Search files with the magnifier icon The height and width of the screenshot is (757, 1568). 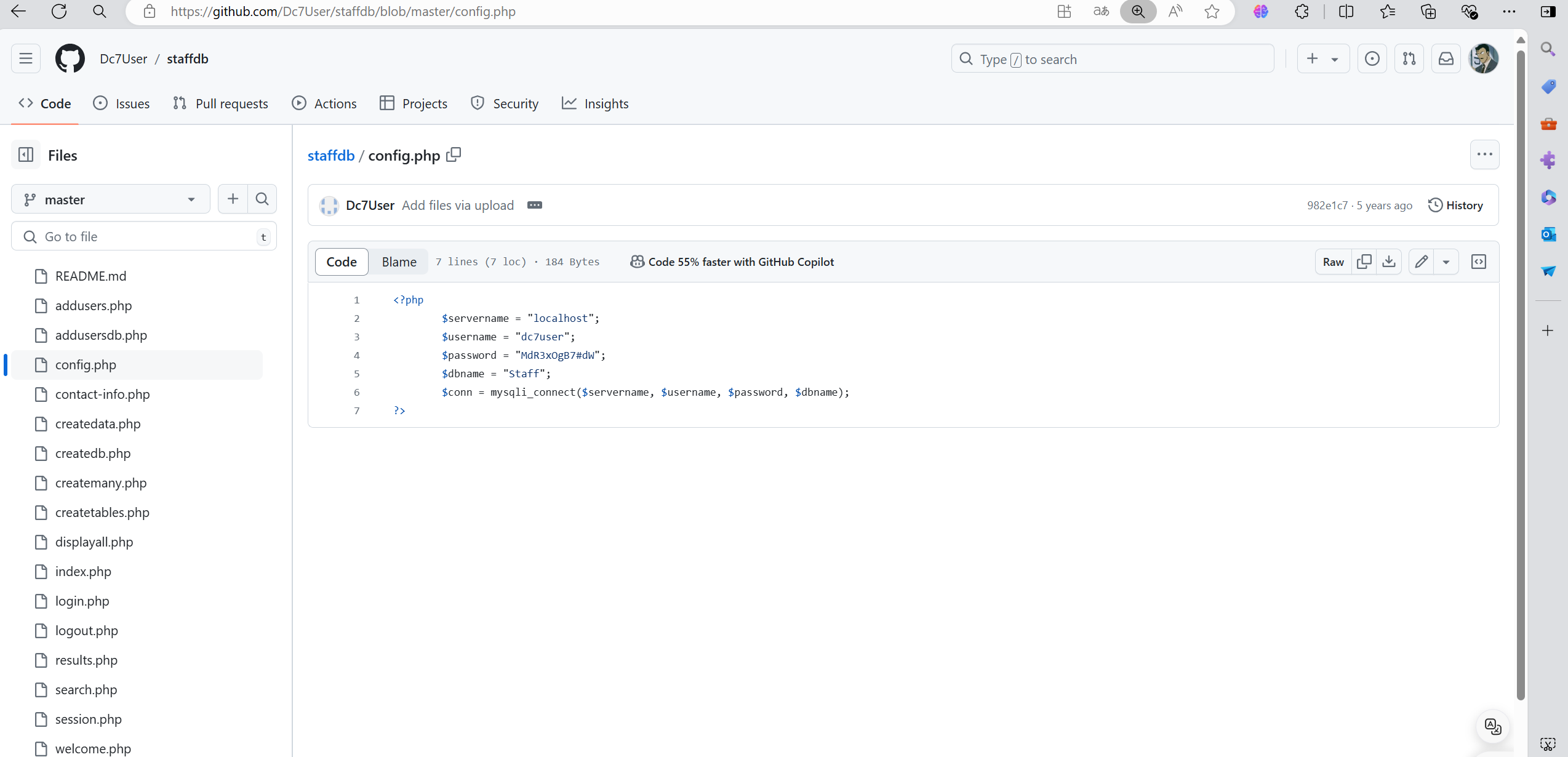pyautogui.click(x=262, y=199)
